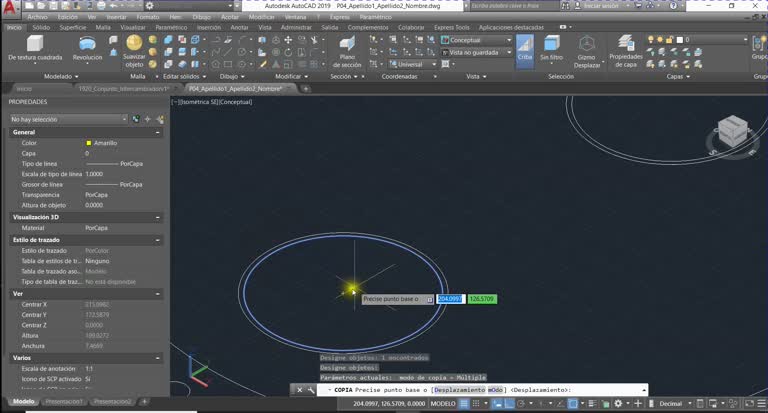Select the Revolución tool
768x413 pixels.
[87, 49]
